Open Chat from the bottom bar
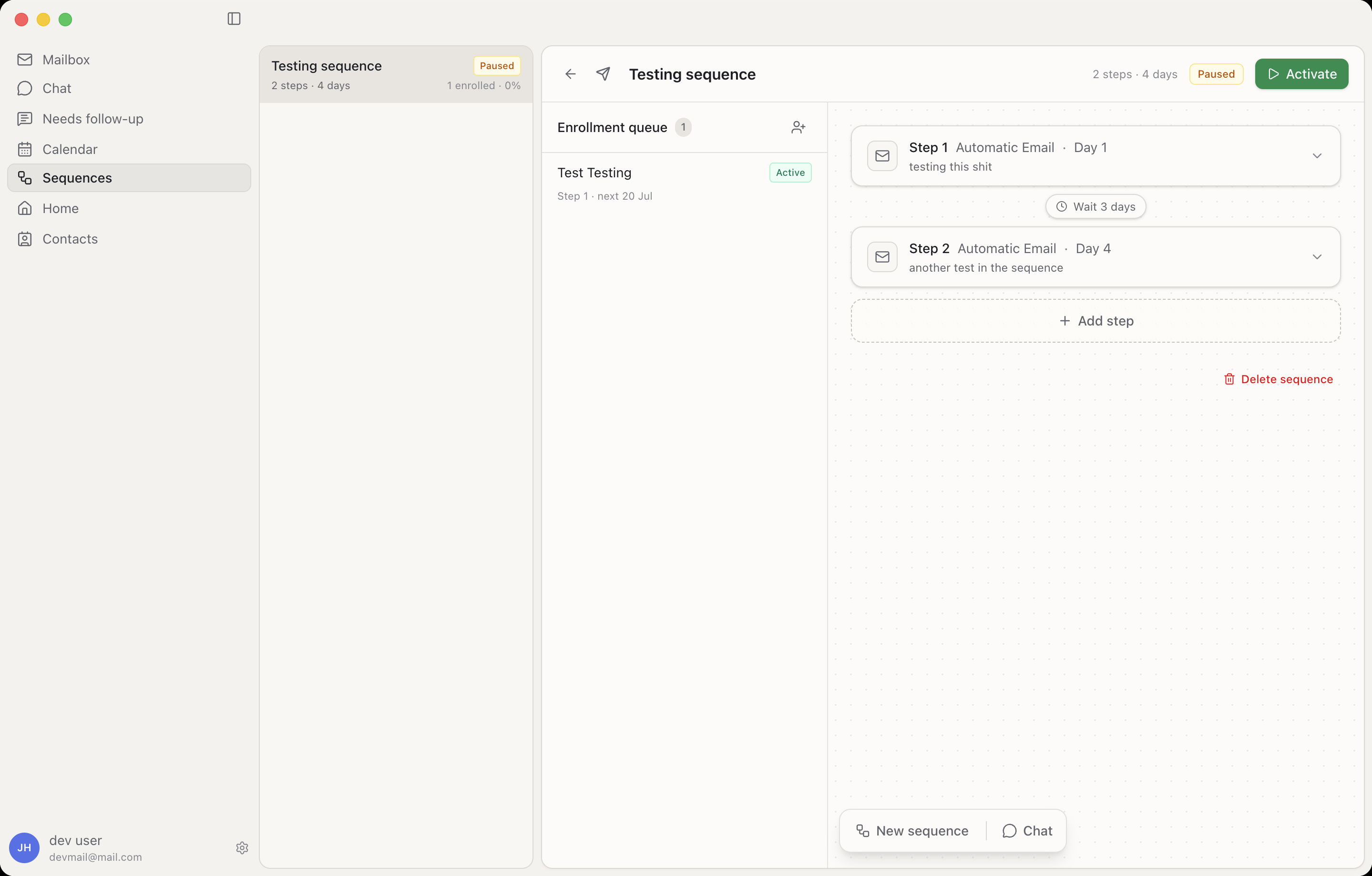 tap(1027, 830)
